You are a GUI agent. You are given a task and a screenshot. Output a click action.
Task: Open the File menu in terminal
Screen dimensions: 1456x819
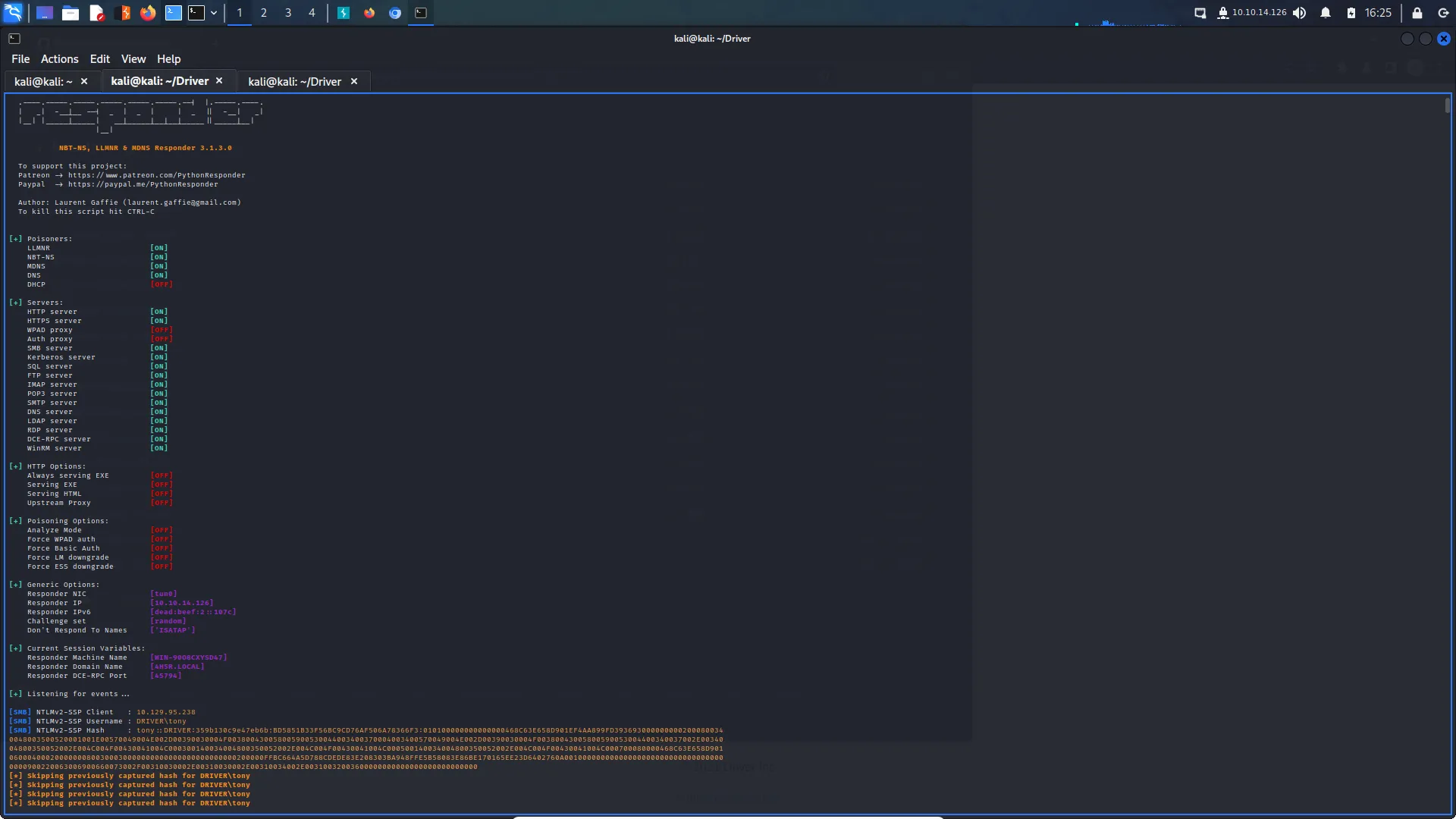click(x=20, y=58)
